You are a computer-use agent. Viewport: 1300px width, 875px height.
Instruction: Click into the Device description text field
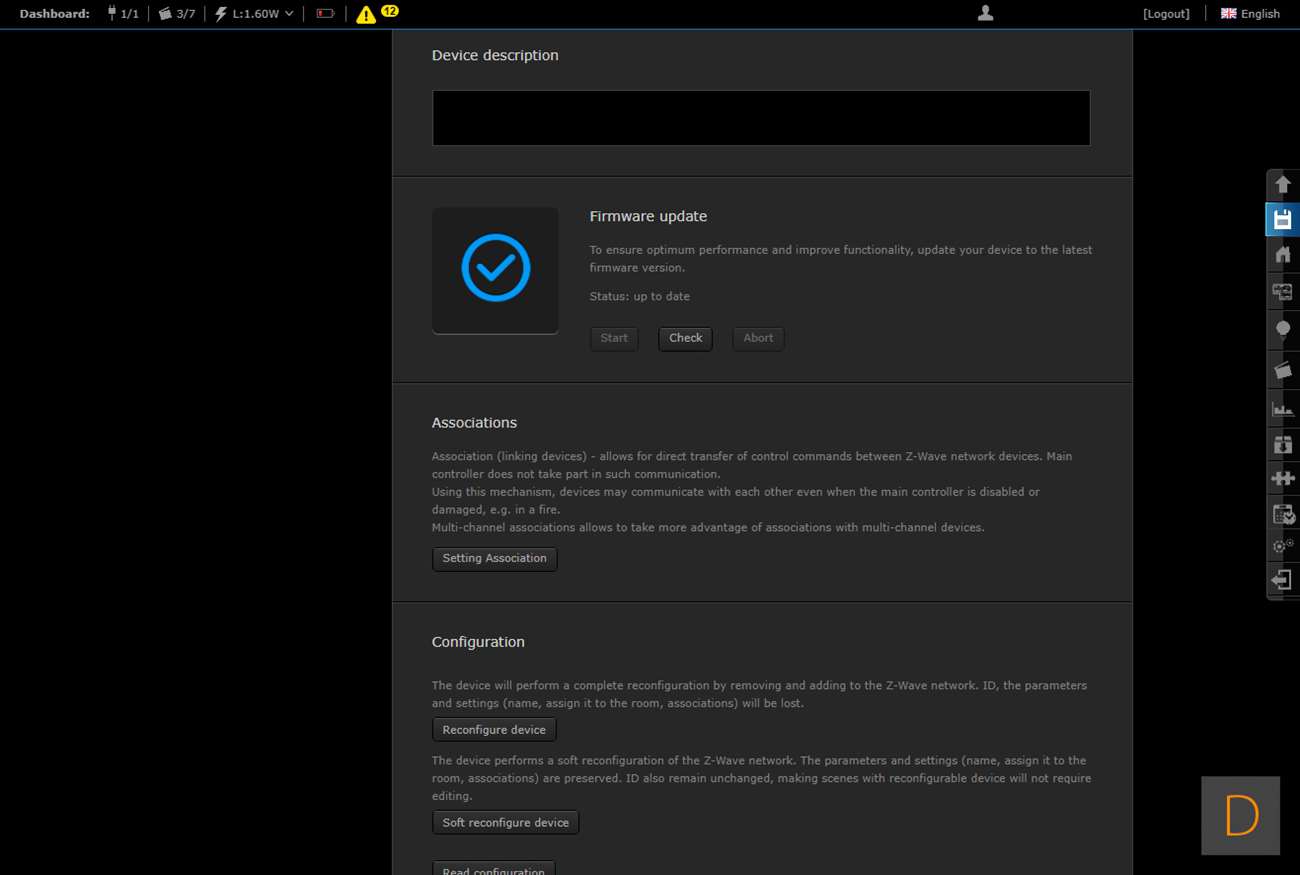click(x=761, y=118)
